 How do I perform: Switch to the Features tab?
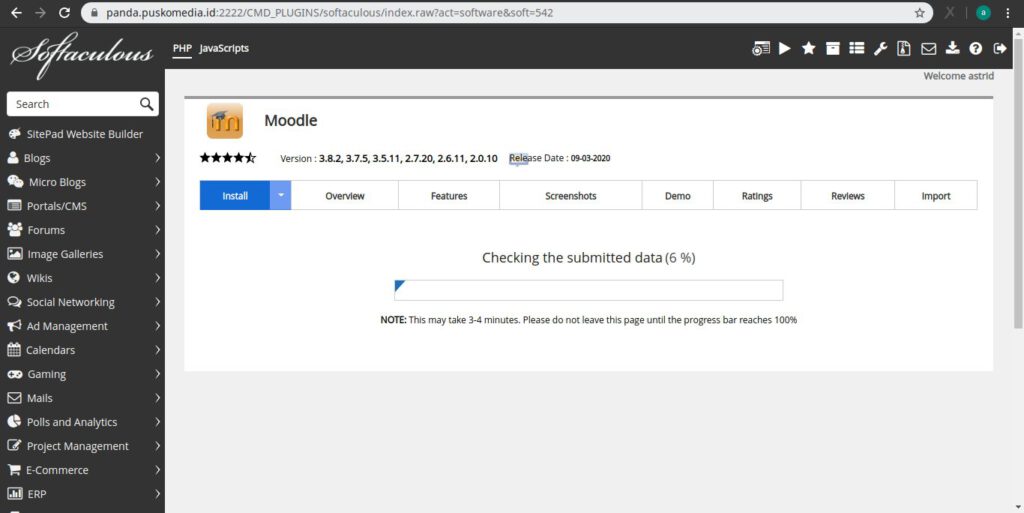(x=449, y=195)
